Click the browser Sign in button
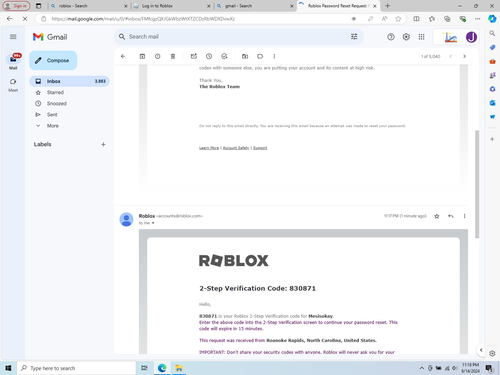Viewport: 500px width, 375px height. pos(17,6)
